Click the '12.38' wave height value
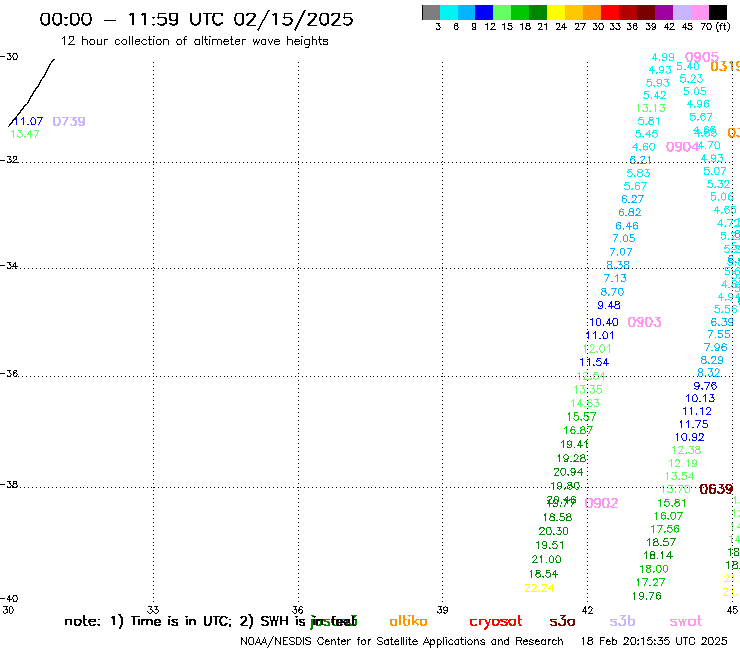The width and height of the screenshot is (740, 650). (x=686, y=450)
